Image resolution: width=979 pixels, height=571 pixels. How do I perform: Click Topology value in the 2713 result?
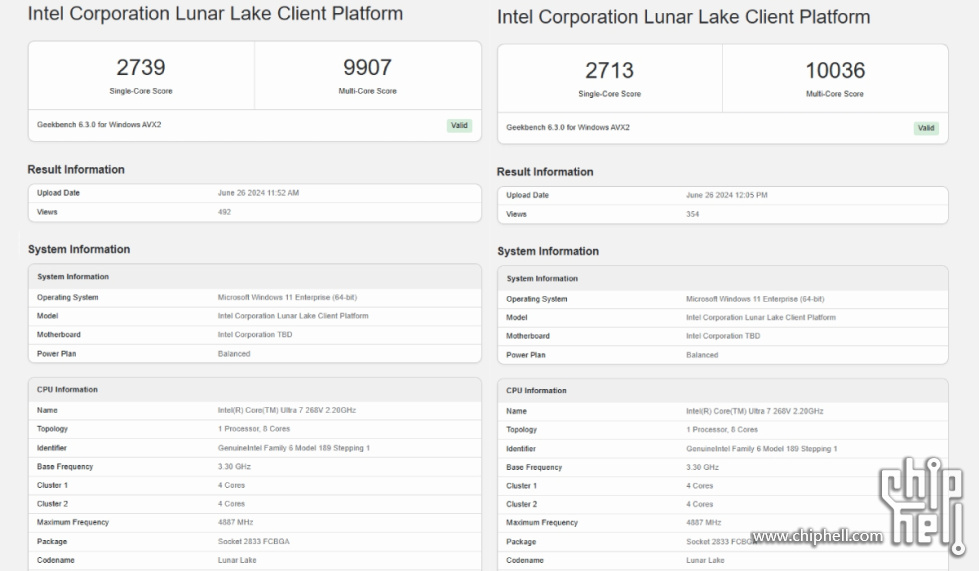tap(722, 430)
